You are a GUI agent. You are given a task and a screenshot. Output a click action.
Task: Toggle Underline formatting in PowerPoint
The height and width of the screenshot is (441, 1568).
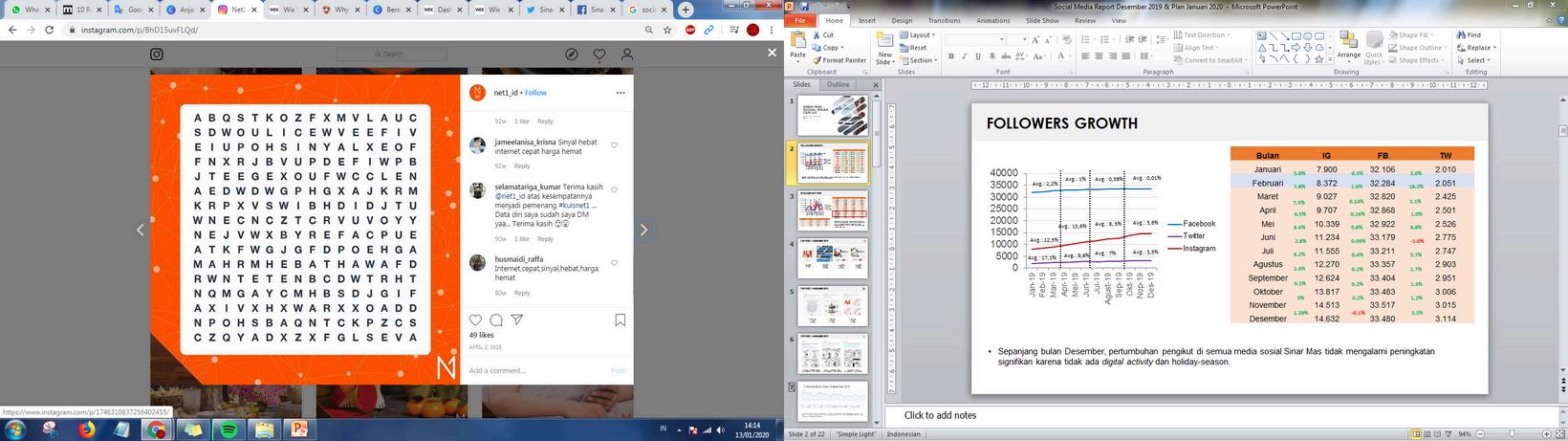pyautogui.click(x=978, y=56)
